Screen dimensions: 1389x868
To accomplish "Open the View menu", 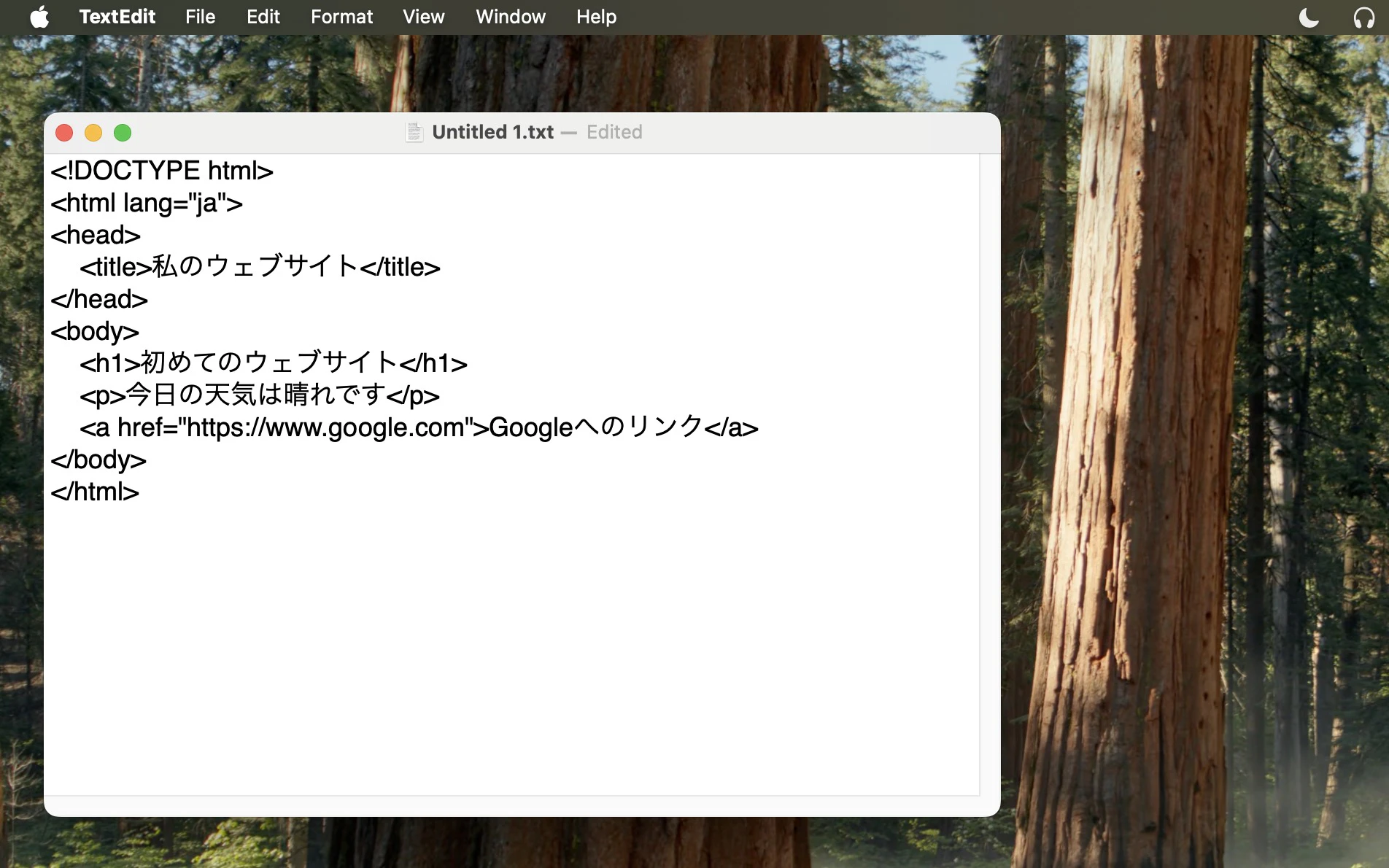I will [x=424, y=17].
